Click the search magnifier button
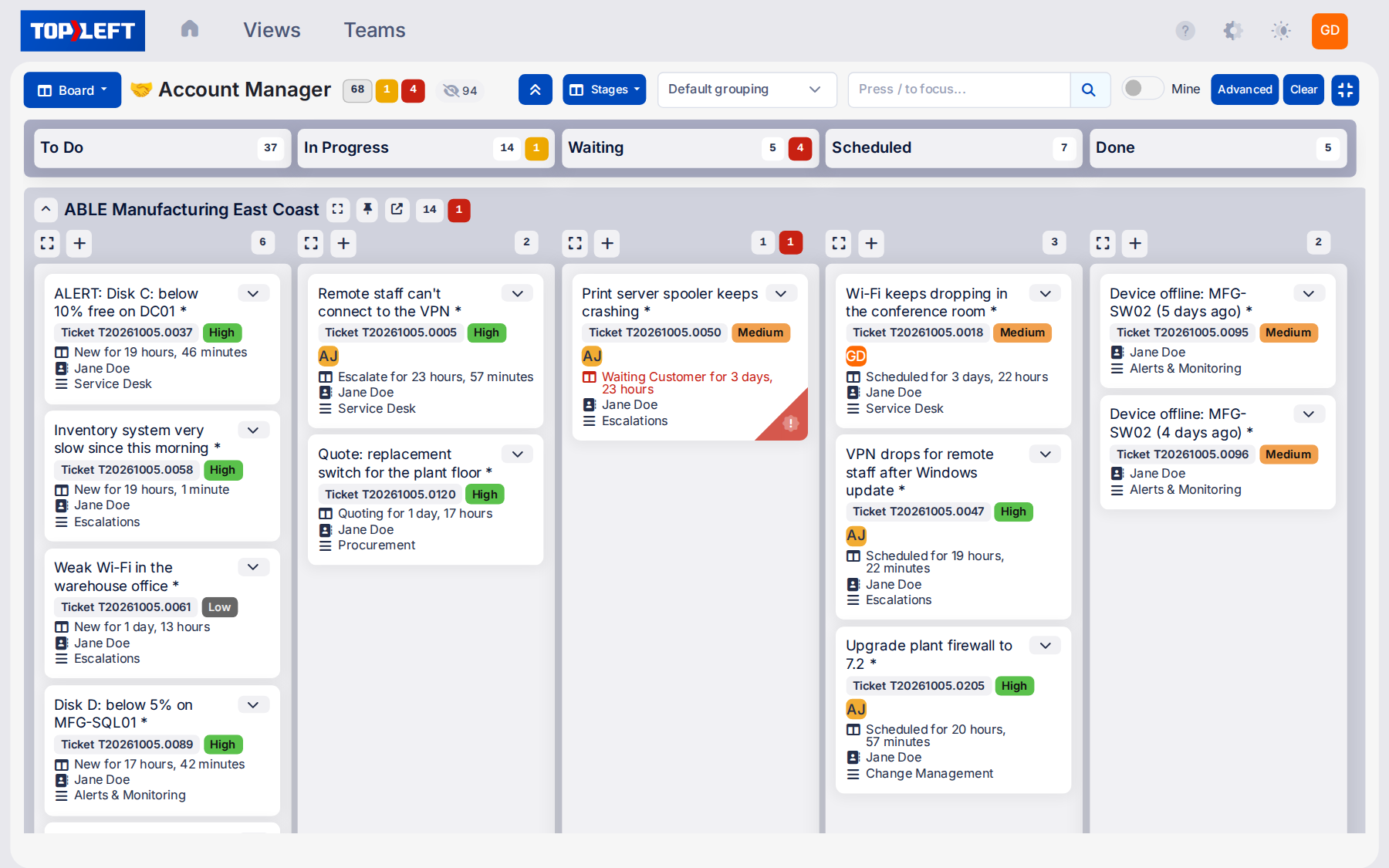This screenshot has width=1389, height=868. pyautogui.click(x=1089, y=90)
